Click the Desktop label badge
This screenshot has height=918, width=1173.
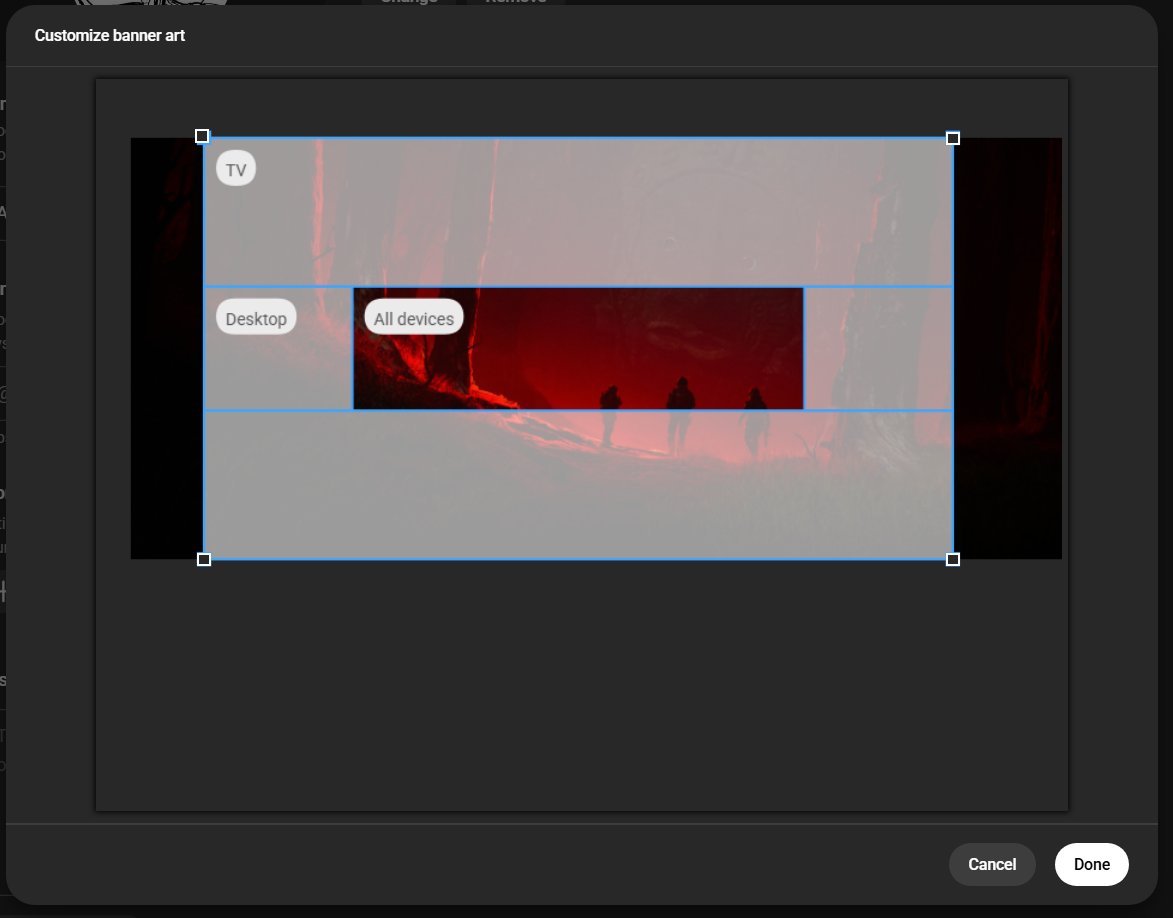point(256,318)
